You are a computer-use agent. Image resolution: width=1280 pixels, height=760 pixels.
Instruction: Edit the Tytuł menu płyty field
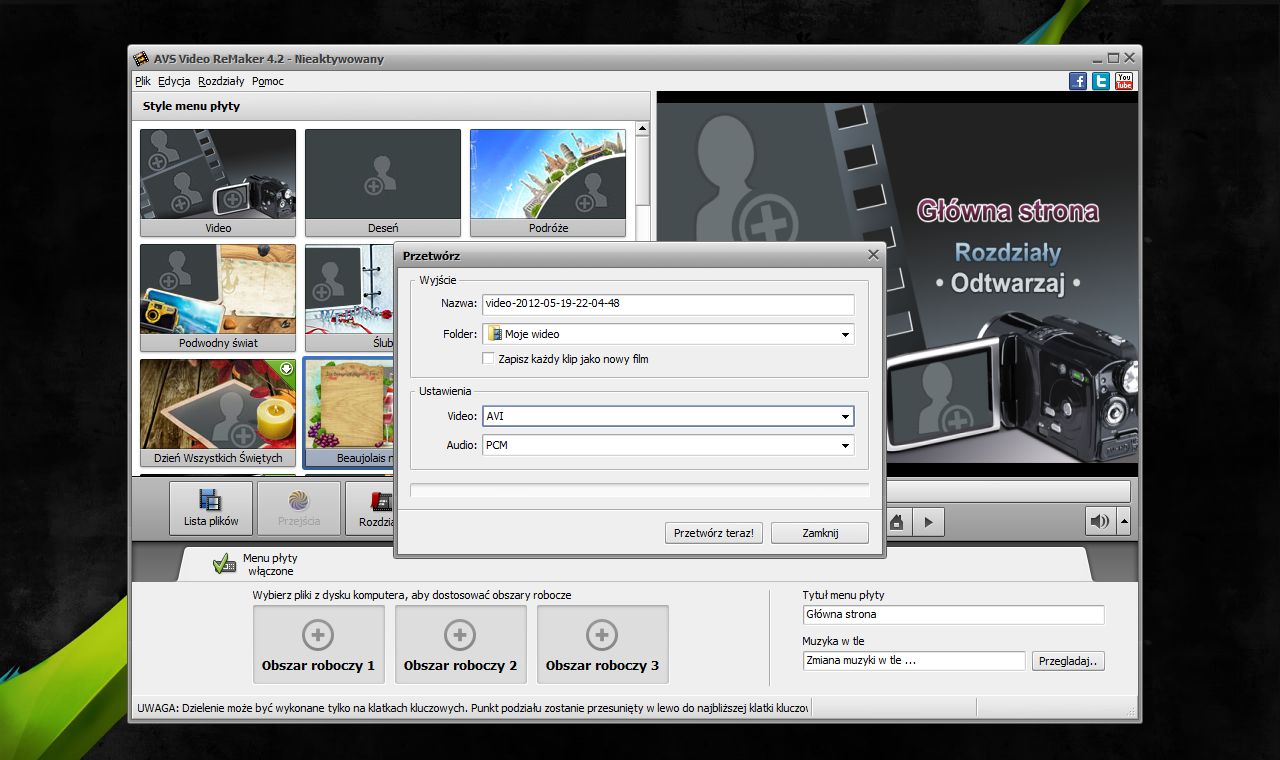(953, 614)
